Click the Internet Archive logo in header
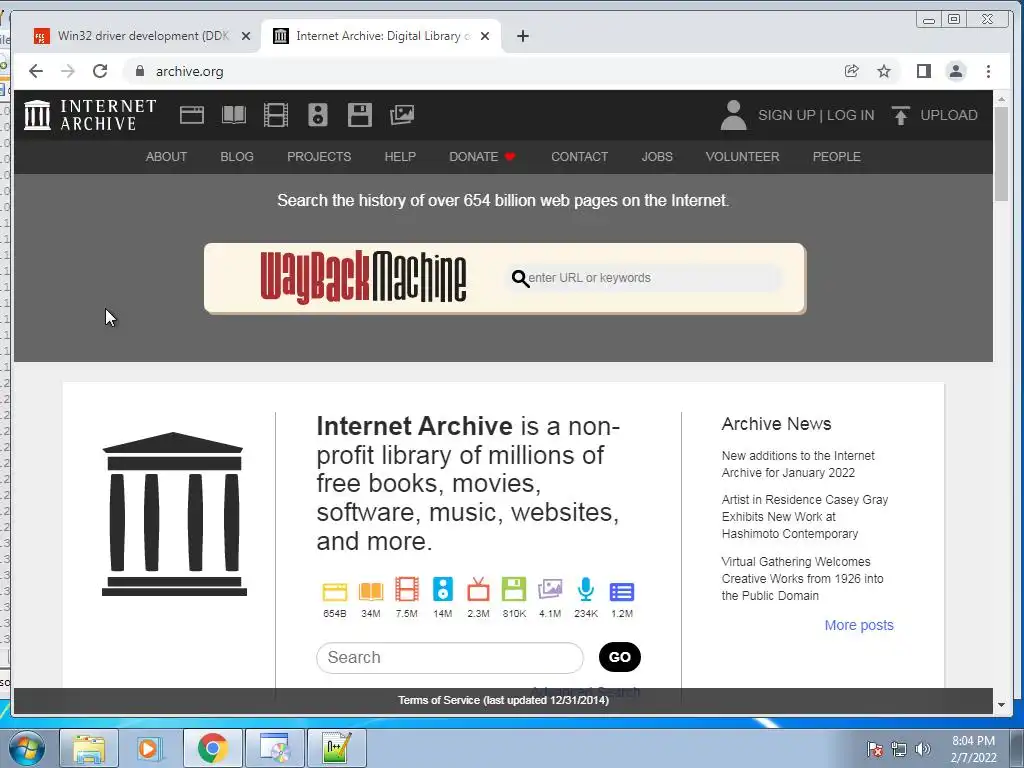The height and width of the screenshot is (768, 1024). (x=90, y=115)
